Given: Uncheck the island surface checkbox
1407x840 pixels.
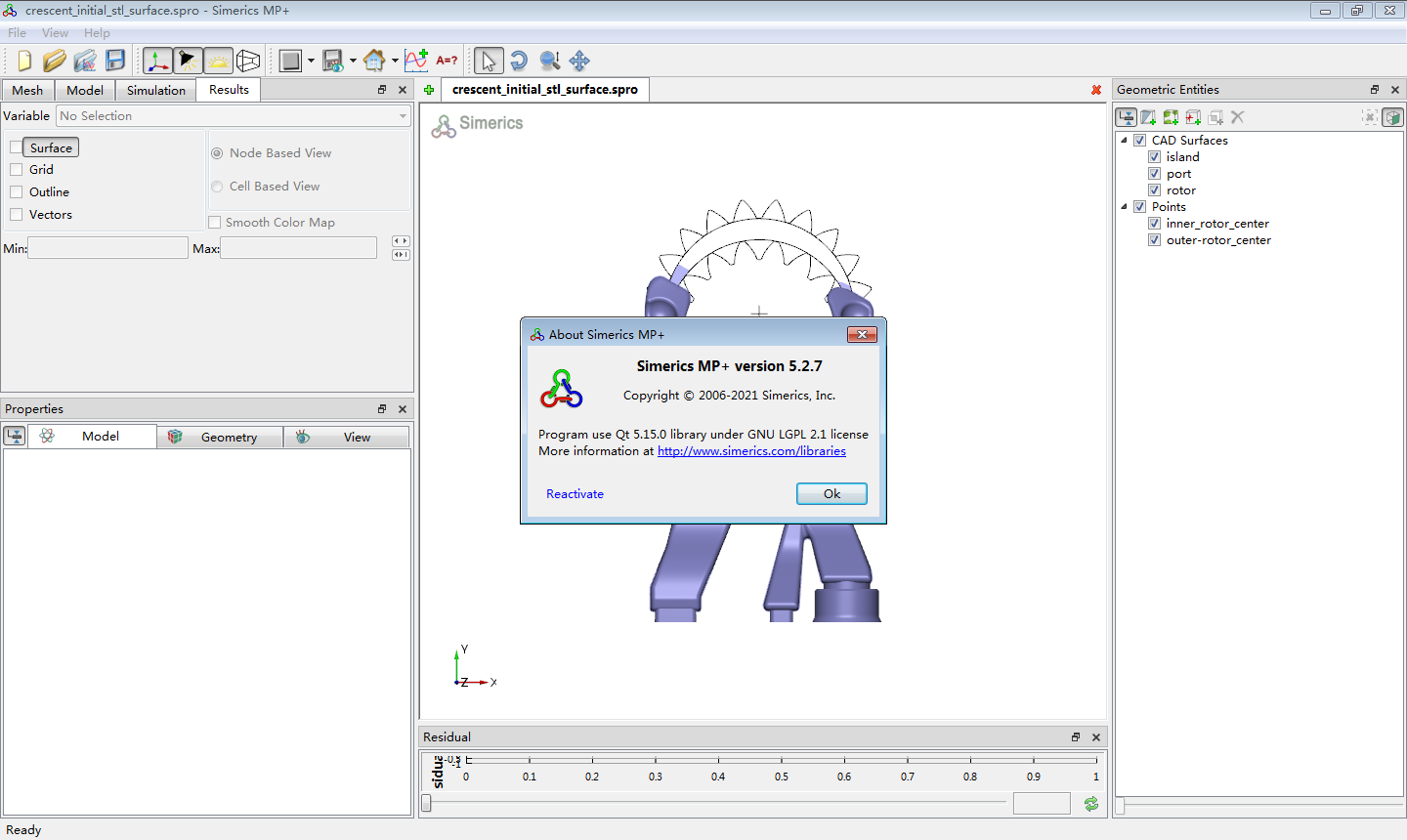Looking at the screenshot, I should 1154,157.
